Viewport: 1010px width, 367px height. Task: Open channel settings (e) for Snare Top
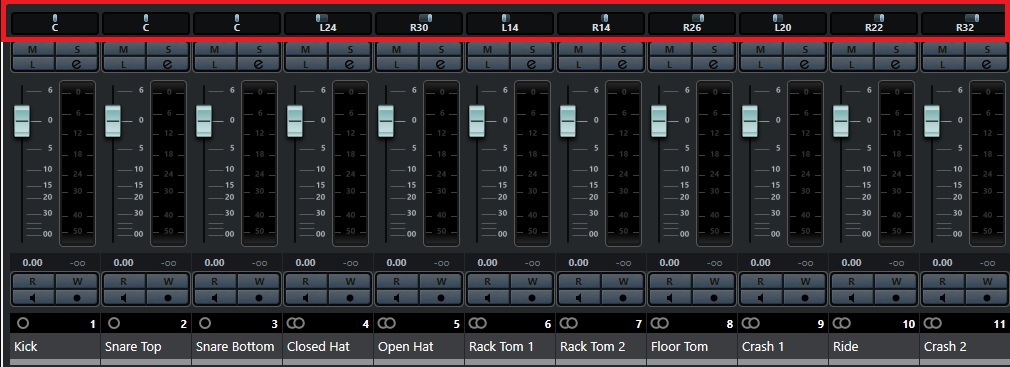click(x=167, y=64)
